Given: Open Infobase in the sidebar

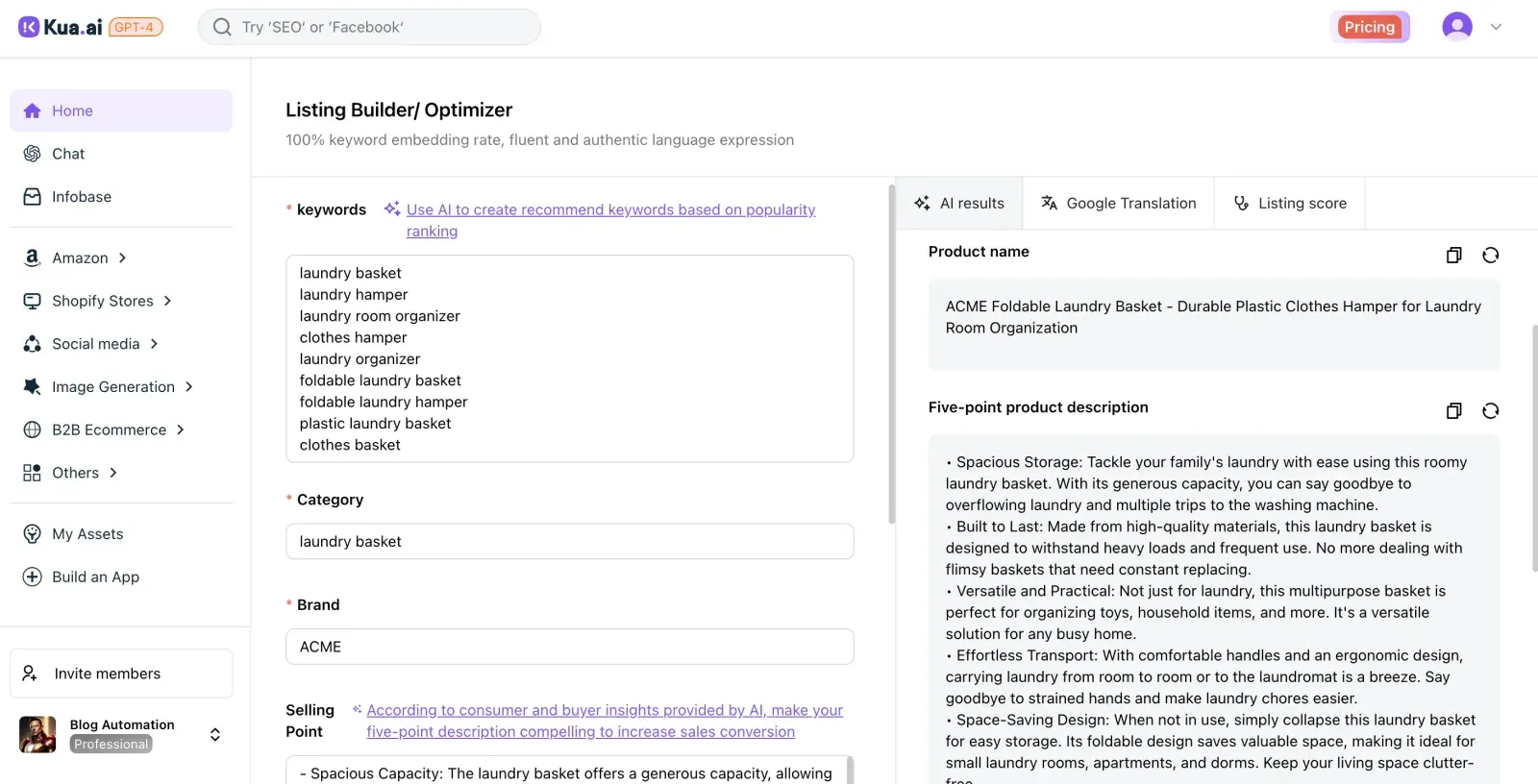Looking at the screenshot, I should point(121,197).
